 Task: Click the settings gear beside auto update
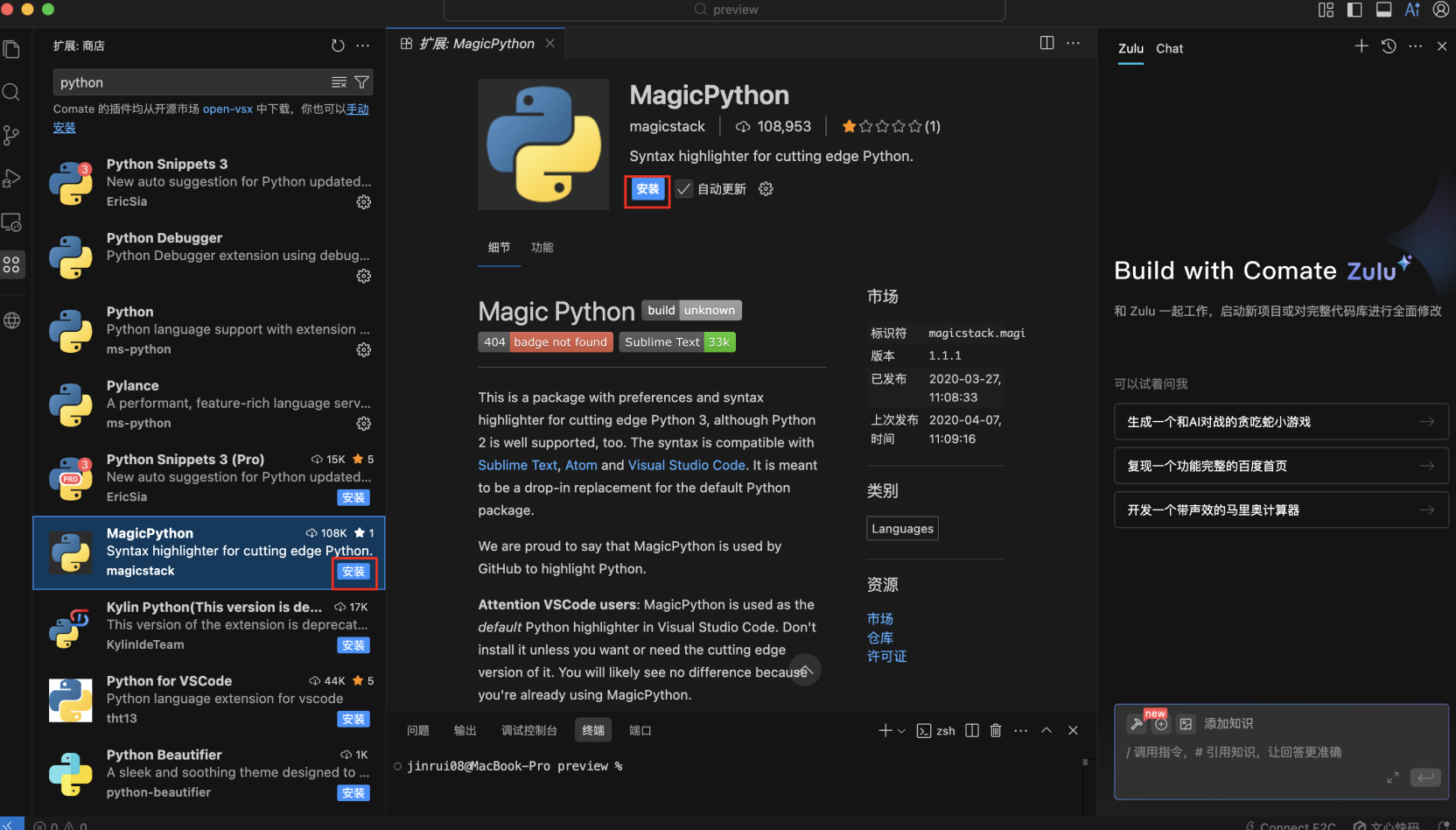(x=766, y=189)
